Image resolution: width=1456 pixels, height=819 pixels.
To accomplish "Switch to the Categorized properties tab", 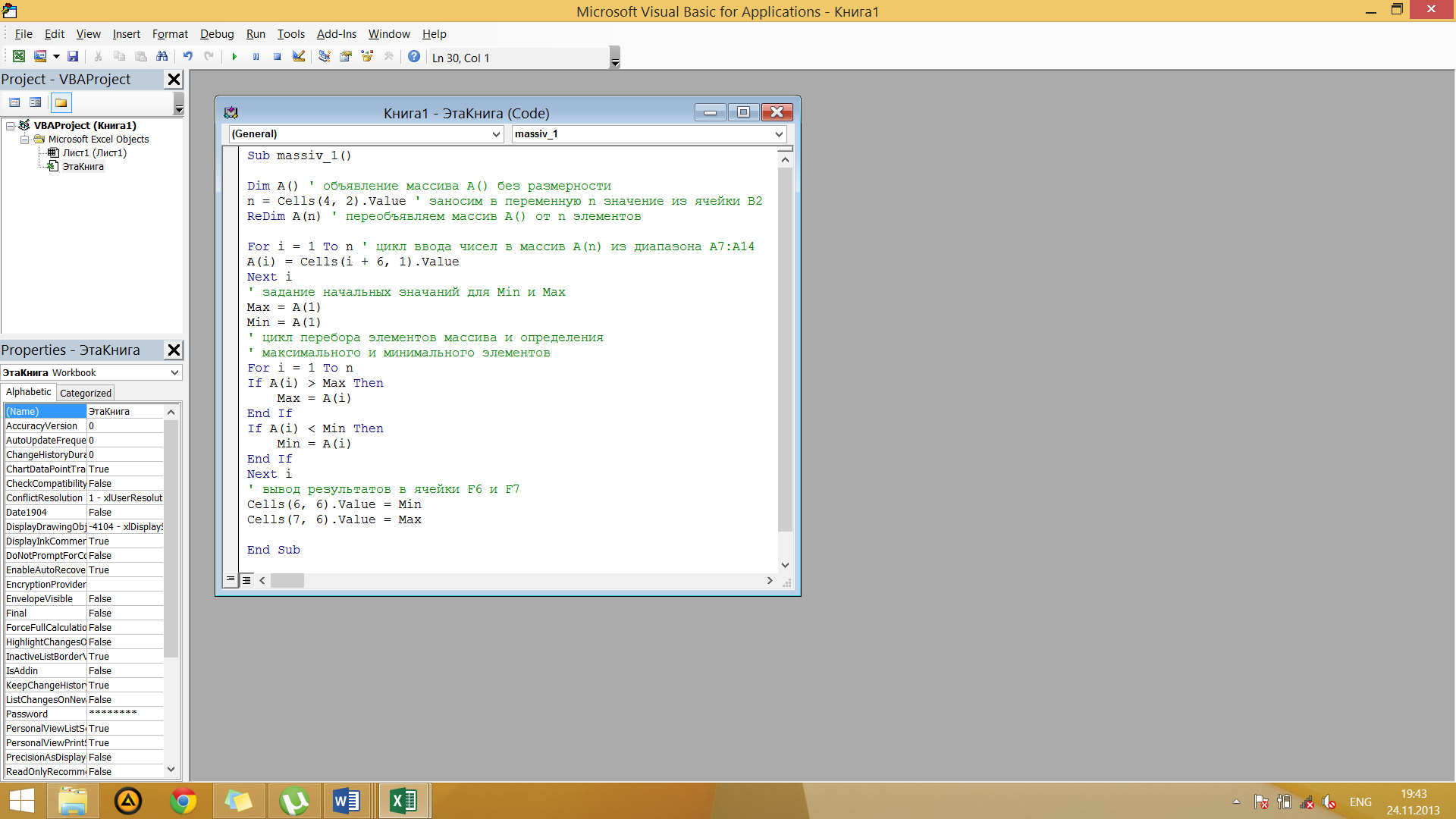I will 86,393.
